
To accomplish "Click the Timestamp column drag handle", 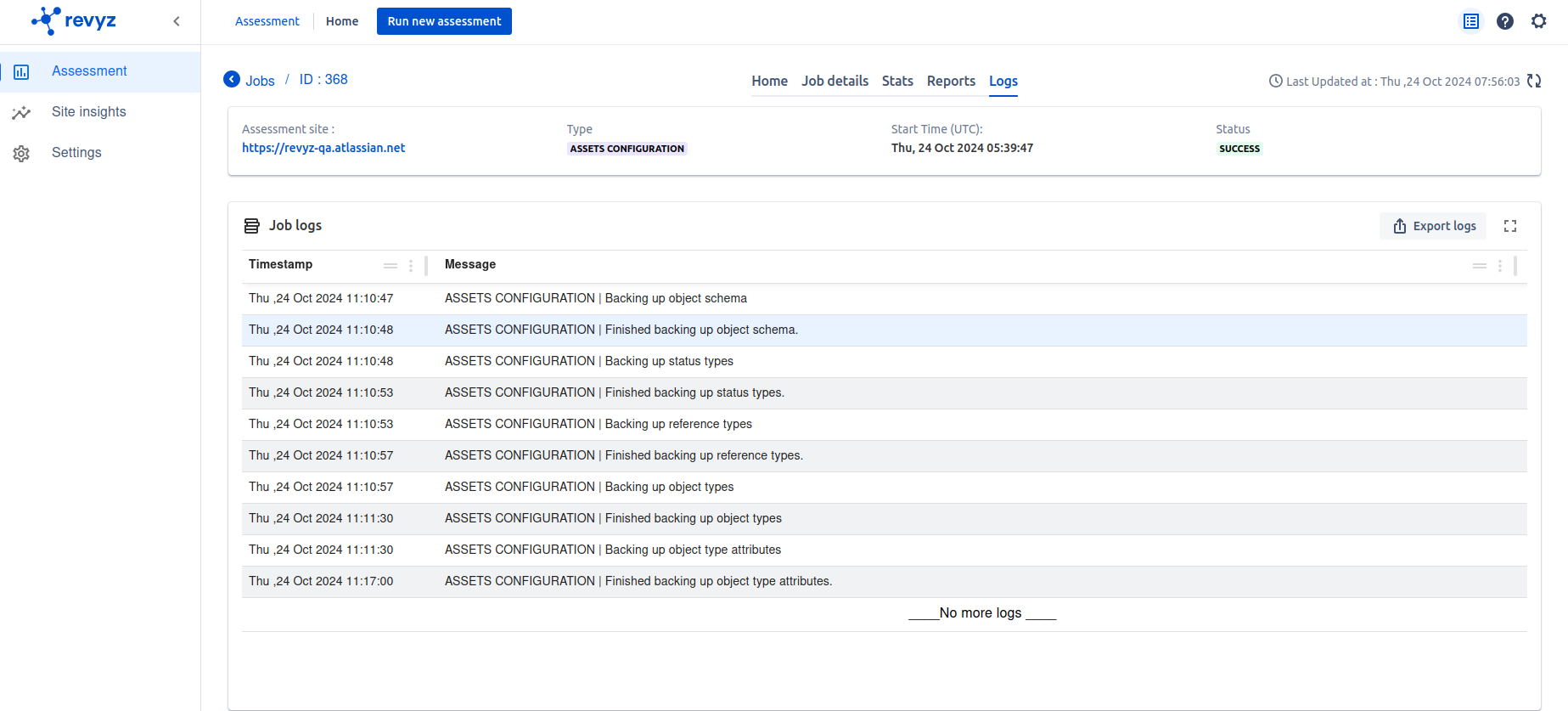I will [391, 266].
